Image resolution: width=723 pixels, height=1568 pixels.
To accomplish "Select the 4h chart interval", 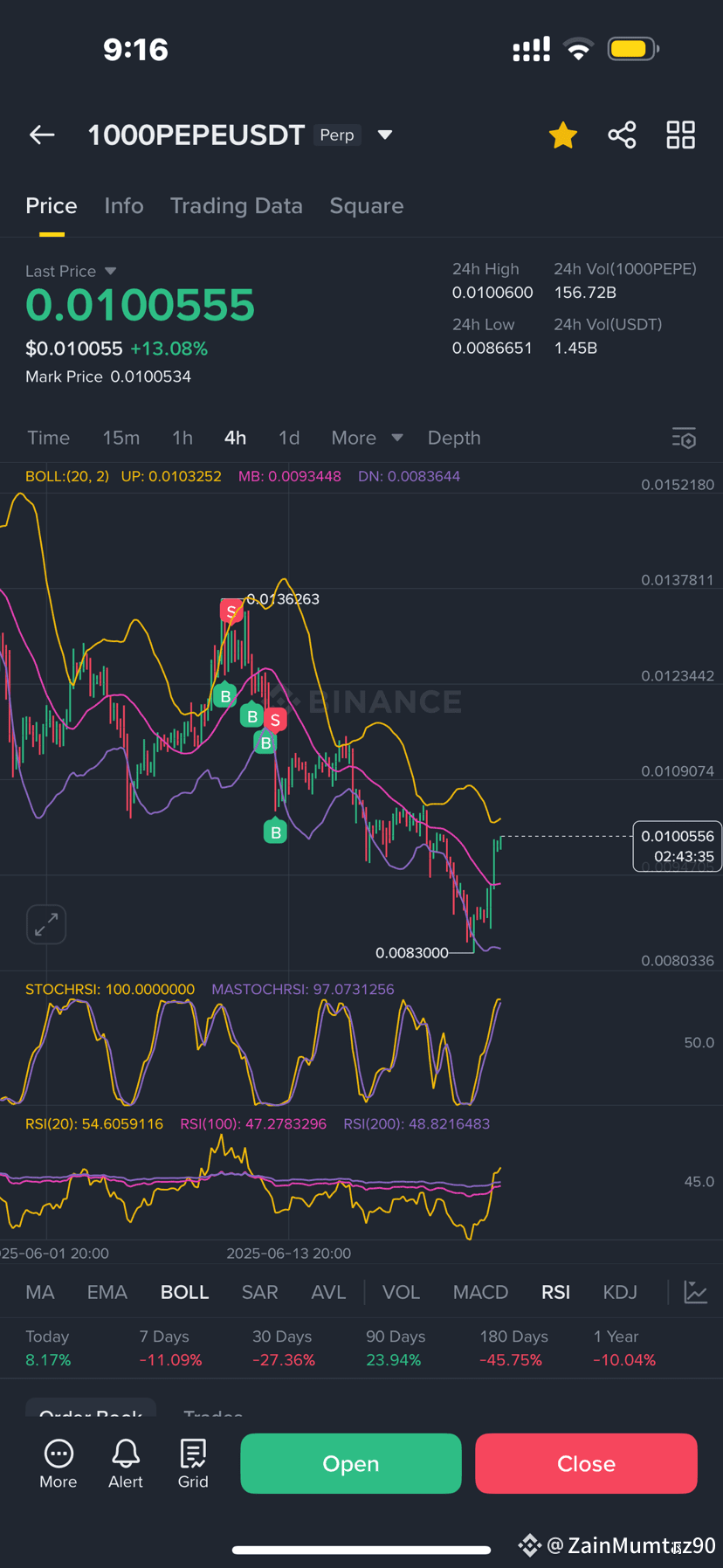I will pos(236,438).
